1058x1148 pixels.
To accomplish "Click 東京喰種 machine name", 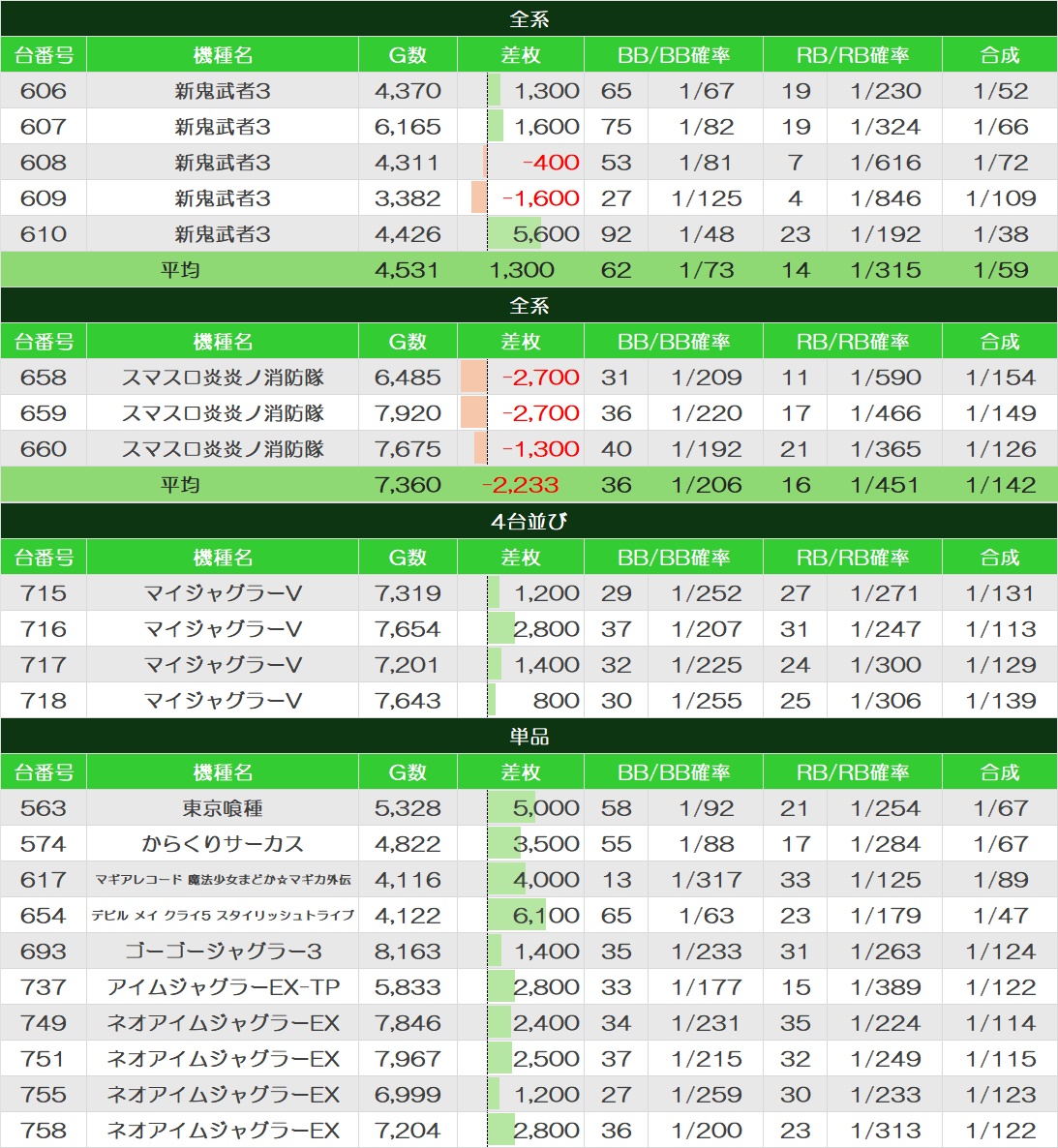I will [x=223, y=808].
